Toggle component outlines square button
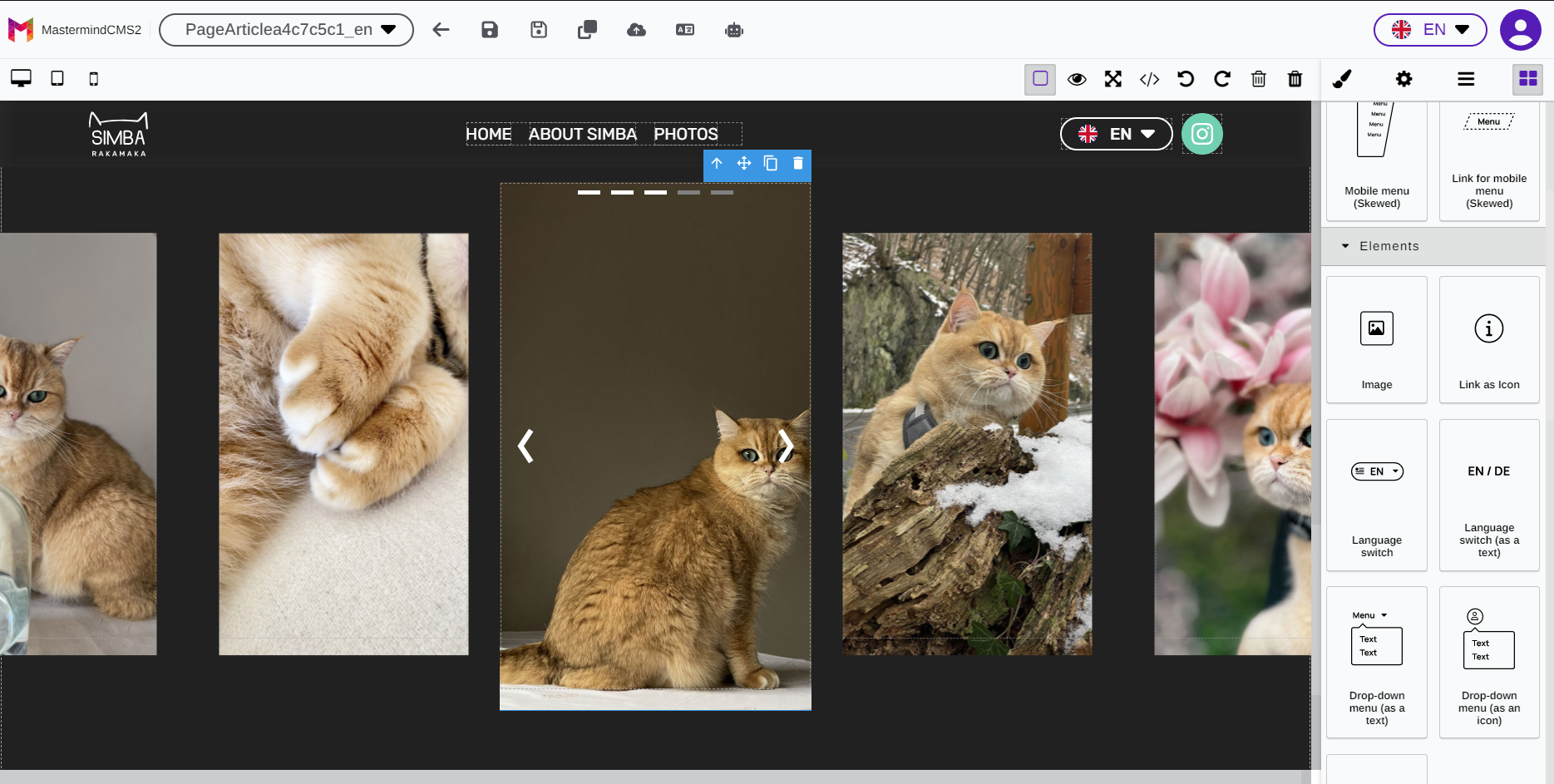 [x=1040, y=79]
